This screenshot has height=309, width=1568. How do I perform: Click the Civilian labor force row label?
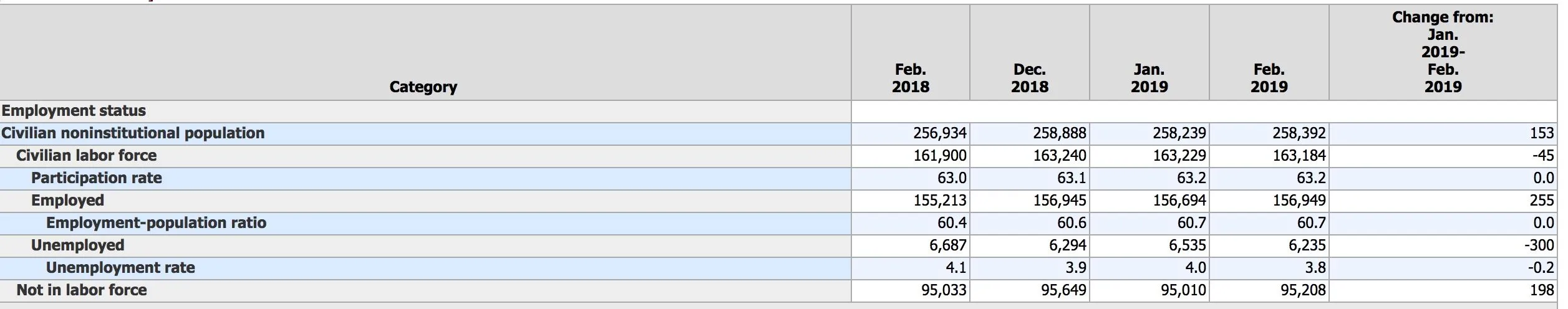click(86, 156)
